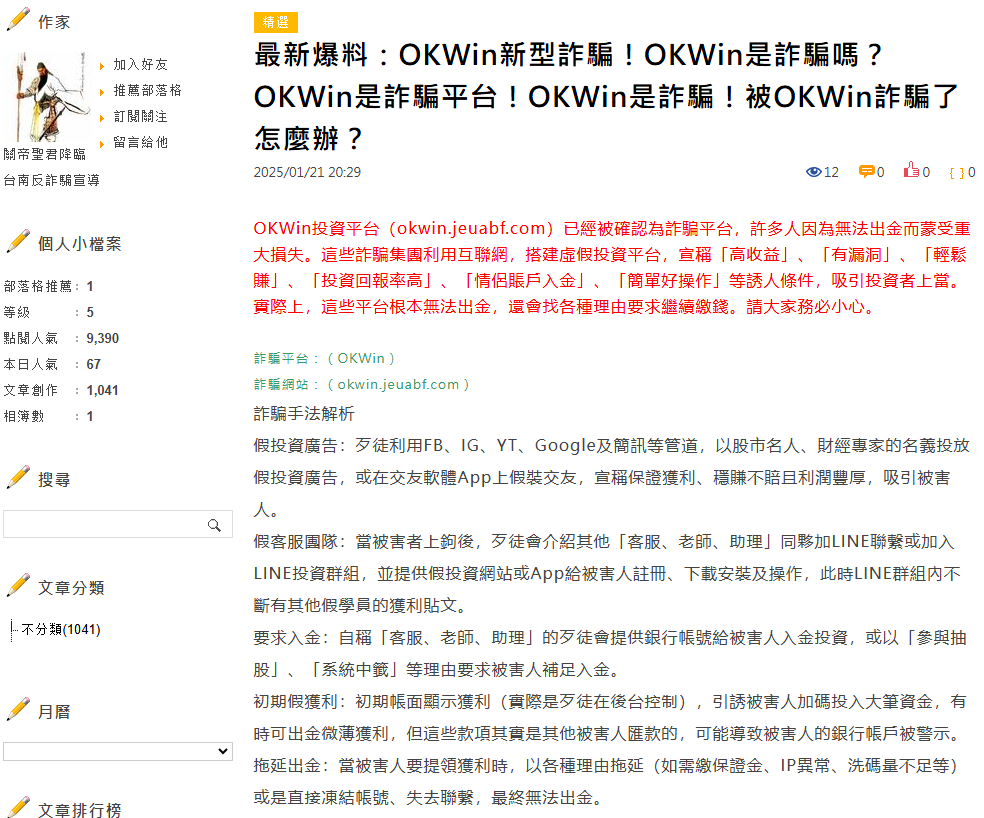Click author name 關帝聖君降臨台南反詐騙宣導
Screen dimensions: 984x818
coord(51,168)
